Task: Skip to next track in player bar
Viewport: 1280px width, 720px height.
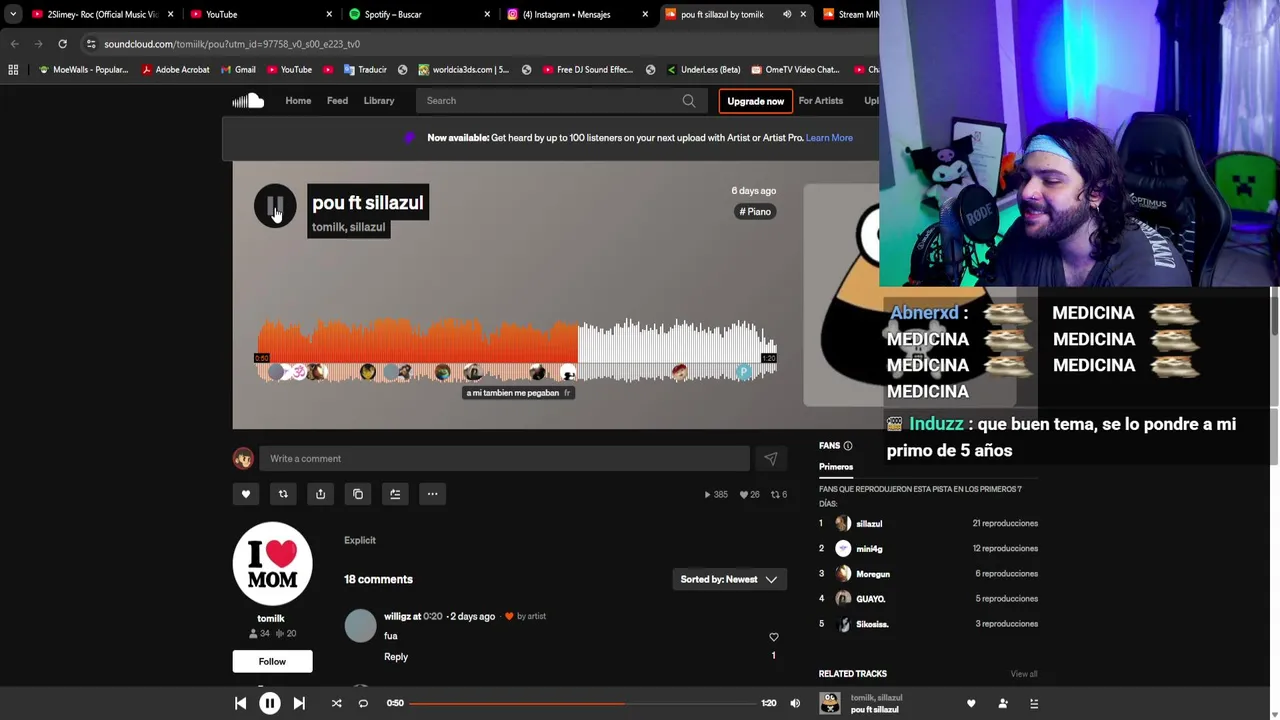Action: [299, 703]
